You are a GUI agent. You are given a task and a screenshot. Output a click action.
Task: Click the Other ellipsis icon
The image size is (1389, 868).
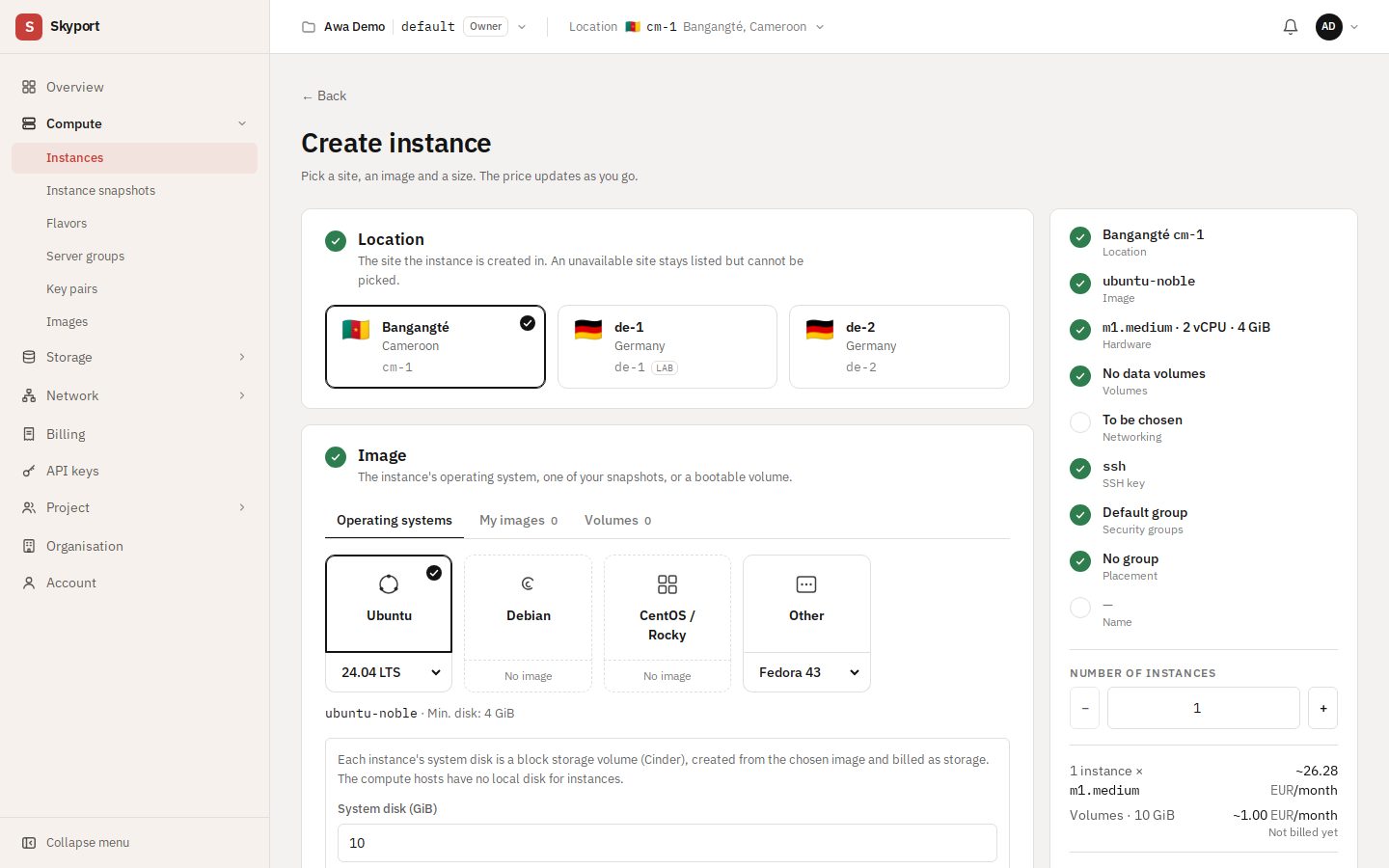point(806,584)
